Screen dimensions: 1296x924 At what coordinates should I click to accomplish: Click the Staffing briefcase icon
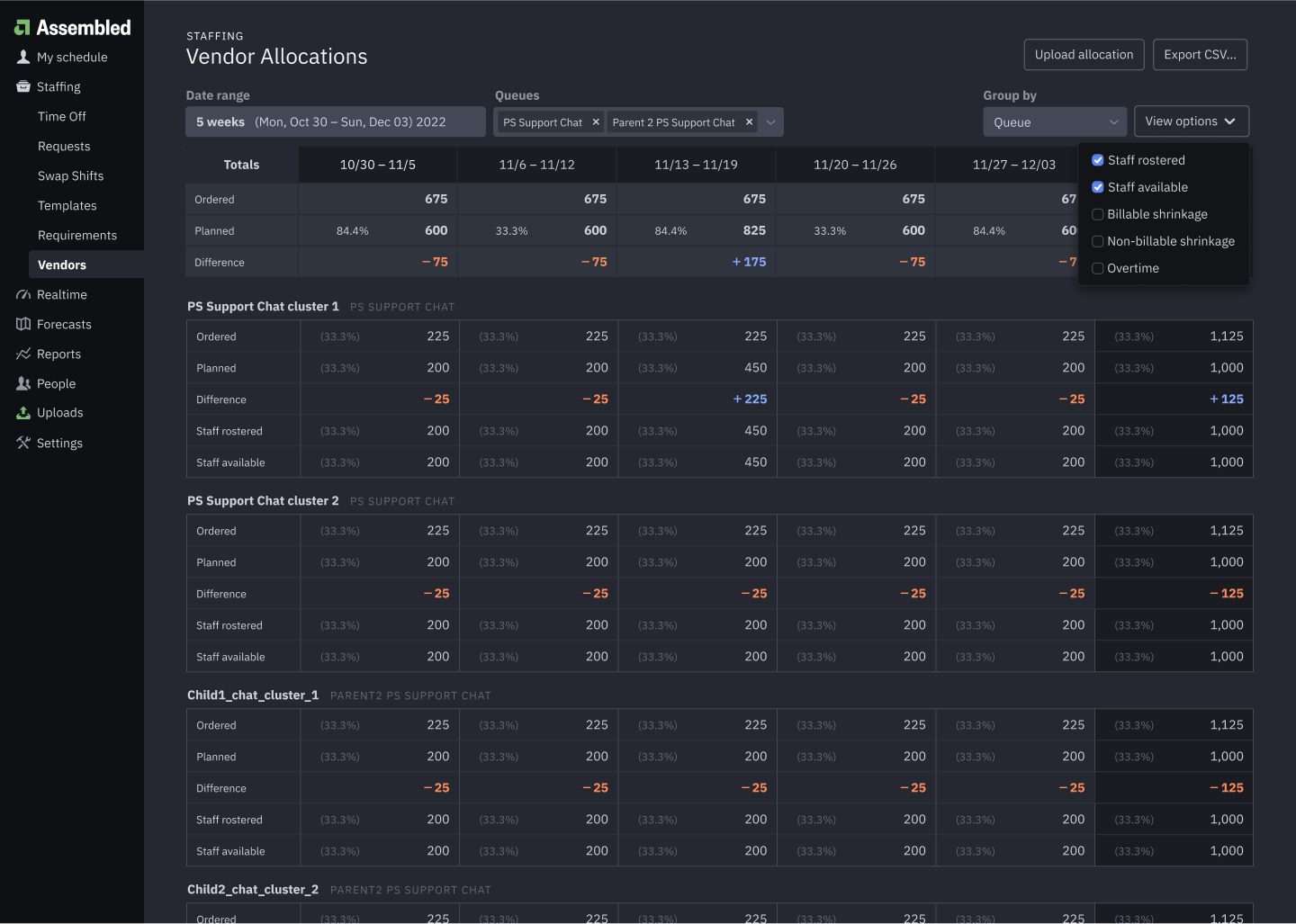click(23, 86)
